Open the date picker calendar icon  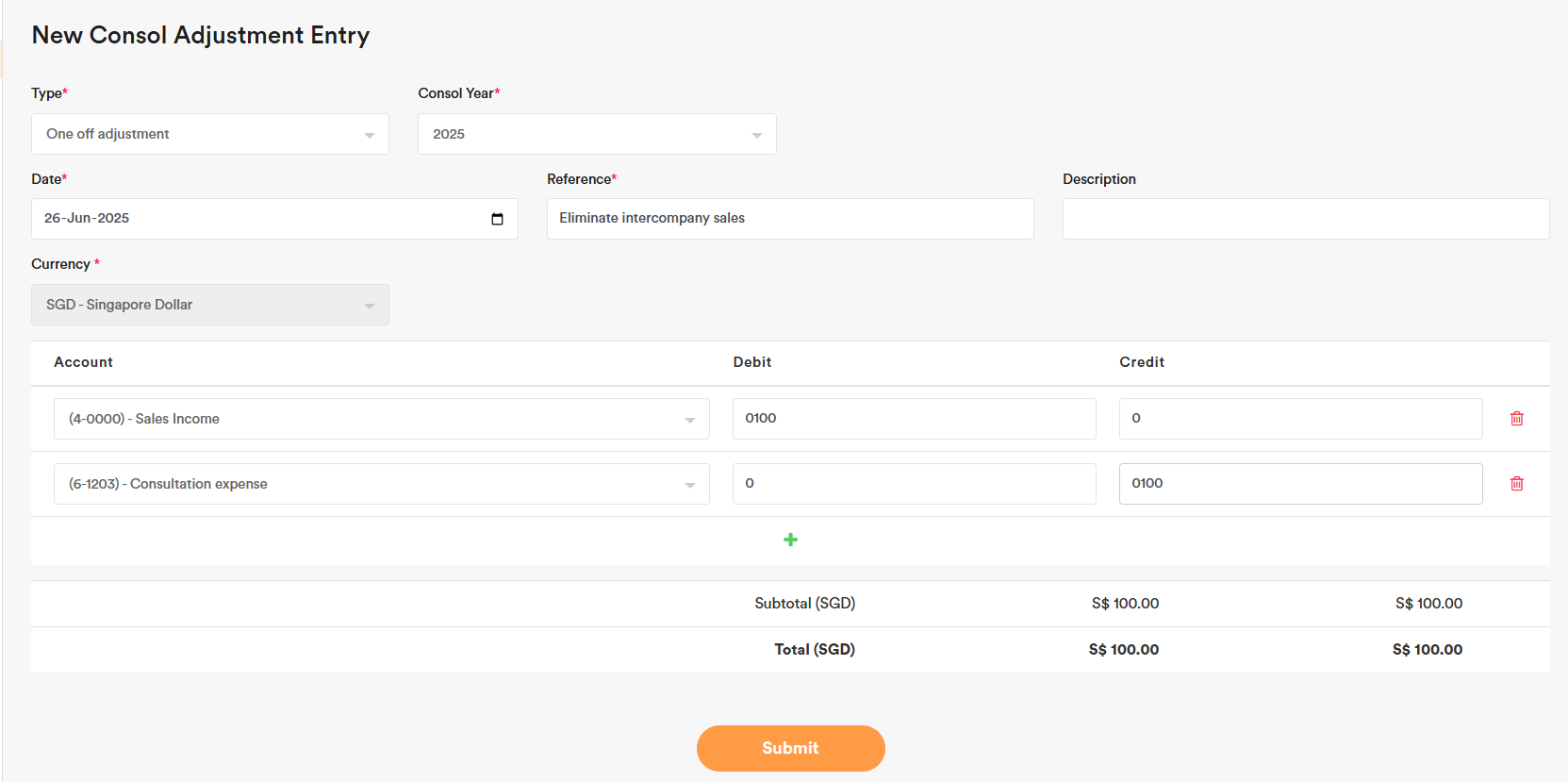[497, 219]
